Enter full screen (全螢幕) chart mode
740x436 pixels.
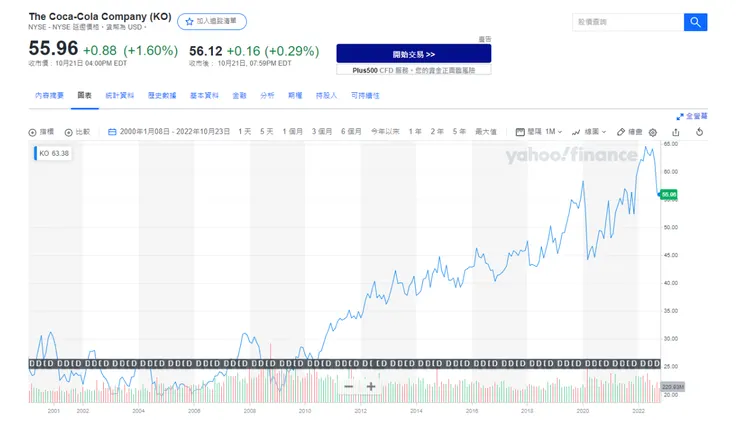(x=691, y=116)
